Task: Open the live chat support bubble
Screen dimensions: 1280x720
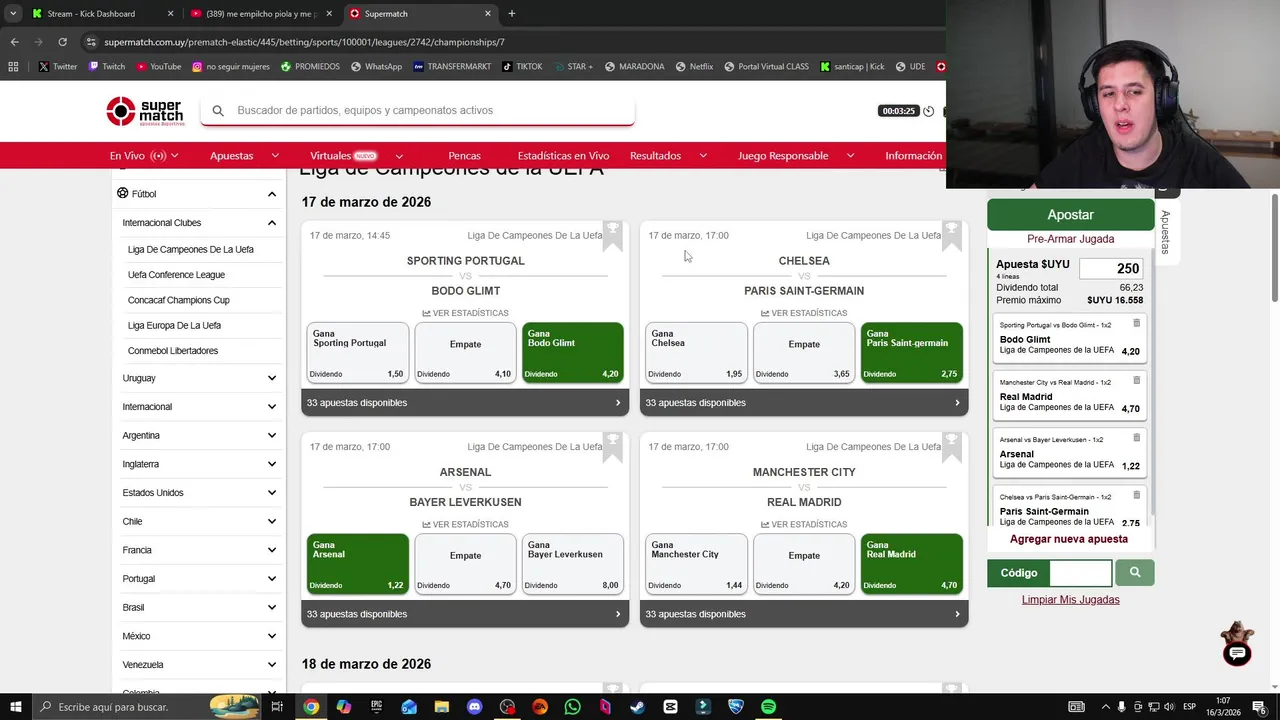Action: tap(1237, 653)
